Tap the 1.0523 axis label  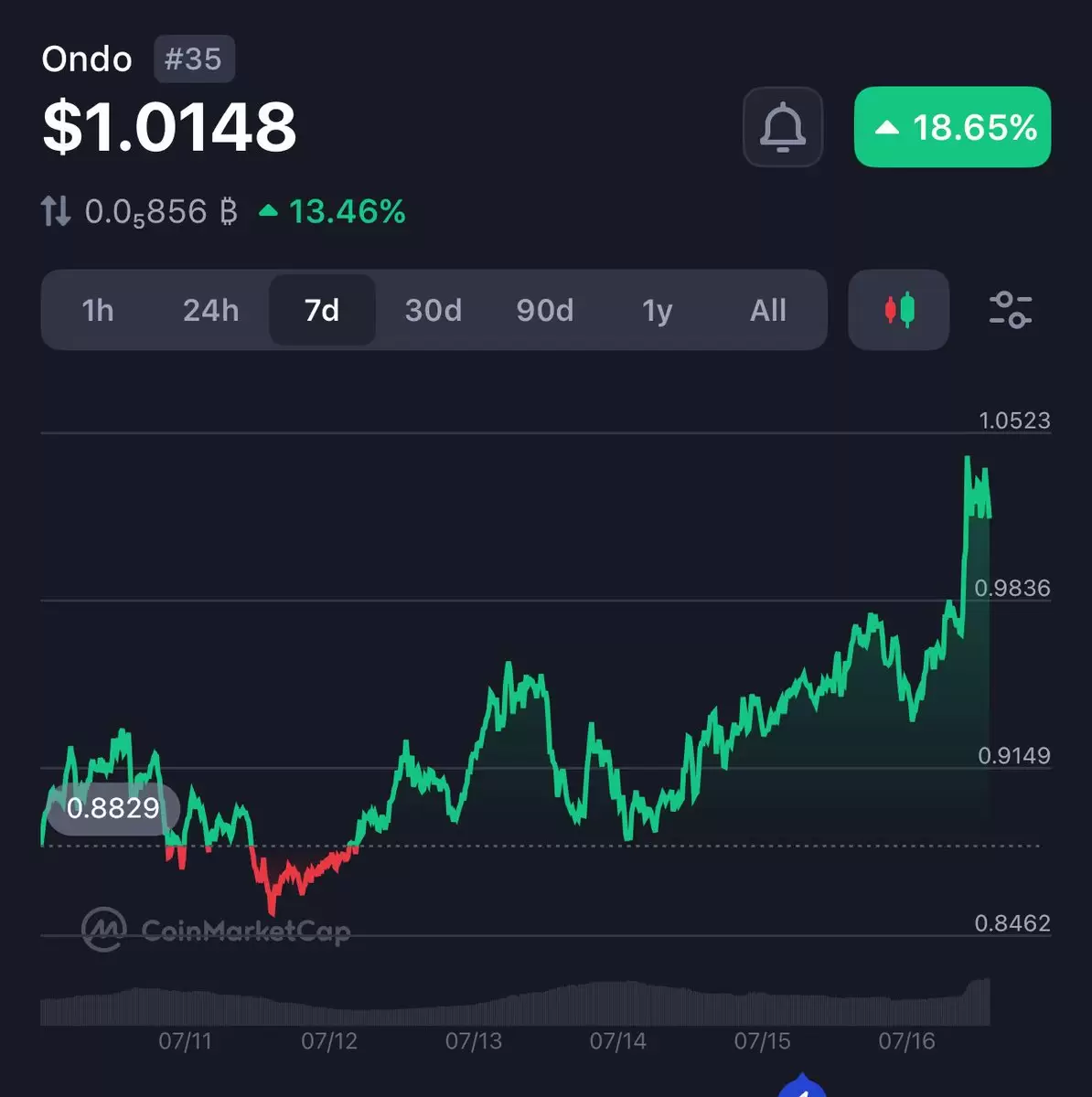(1014, 421)
